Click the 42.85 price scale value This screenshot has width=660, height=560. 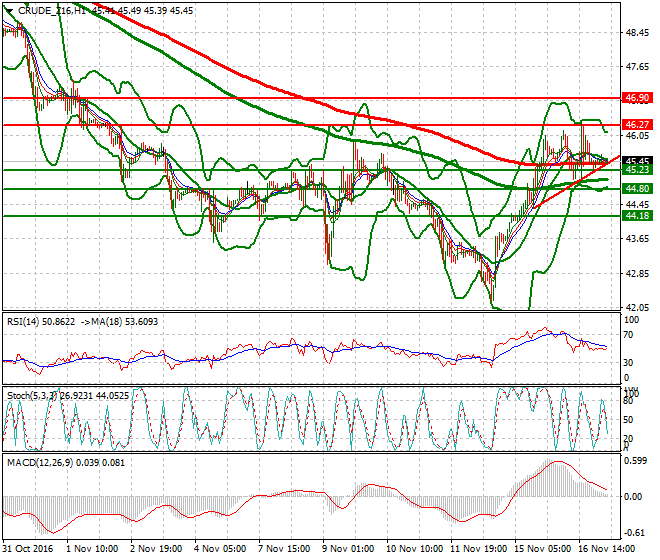(x=637, y=273)
